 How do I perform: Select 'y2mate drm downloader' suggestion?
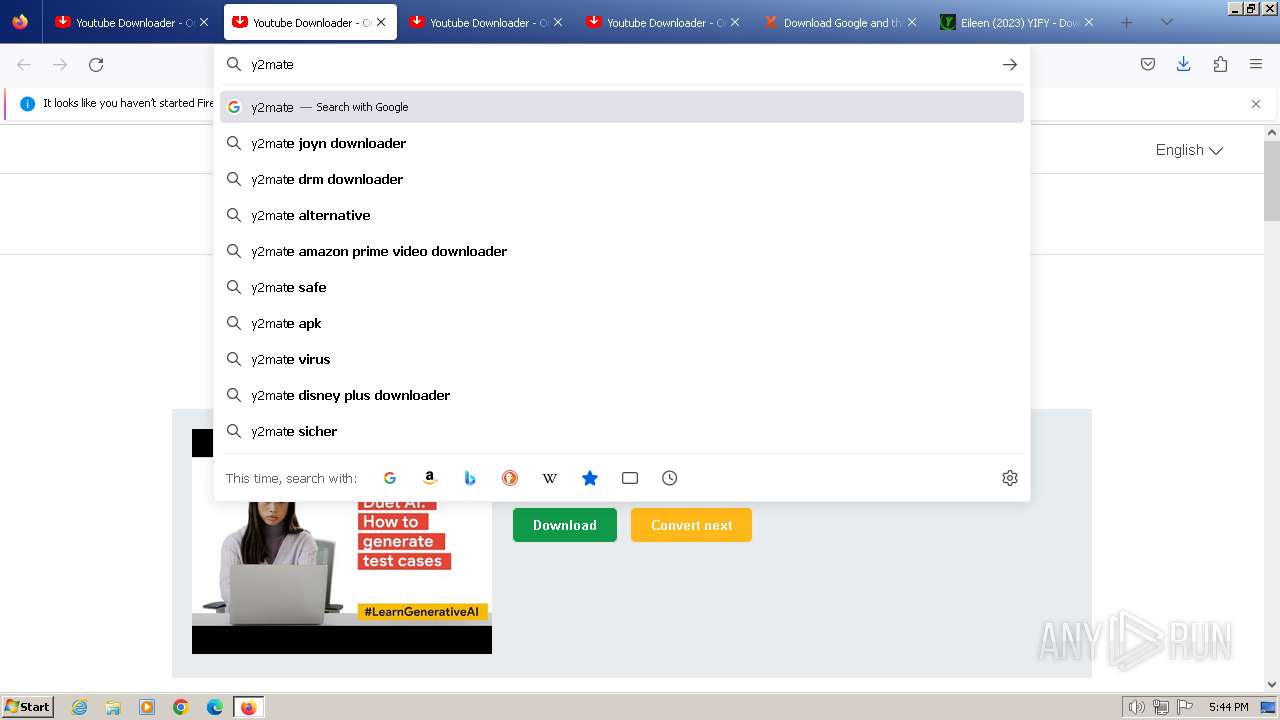pos(622,179)
